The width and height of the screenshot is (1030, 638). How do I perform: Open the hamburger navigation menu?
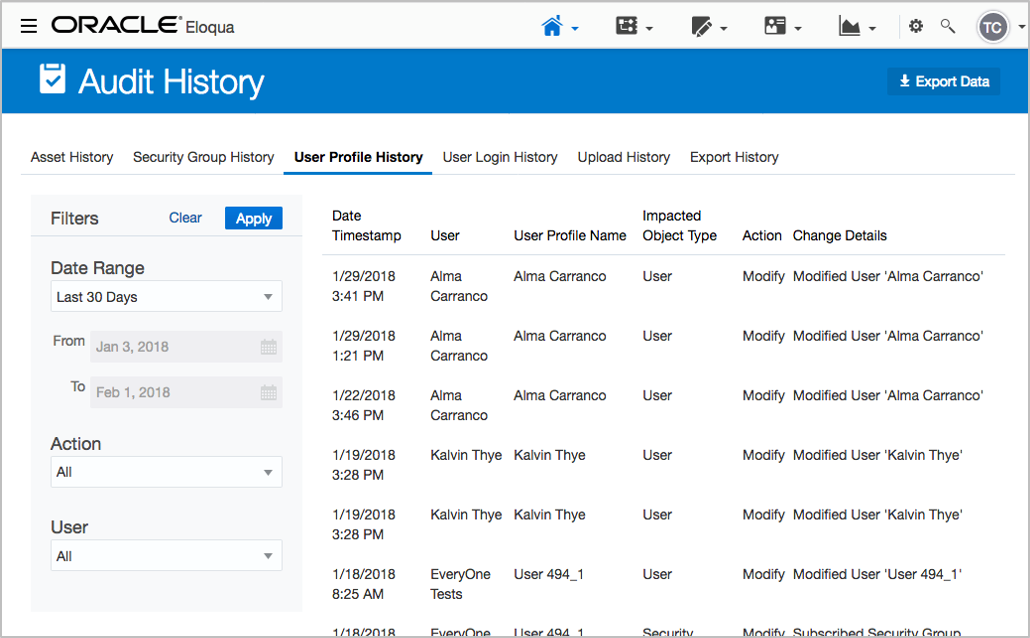(29, 26)
